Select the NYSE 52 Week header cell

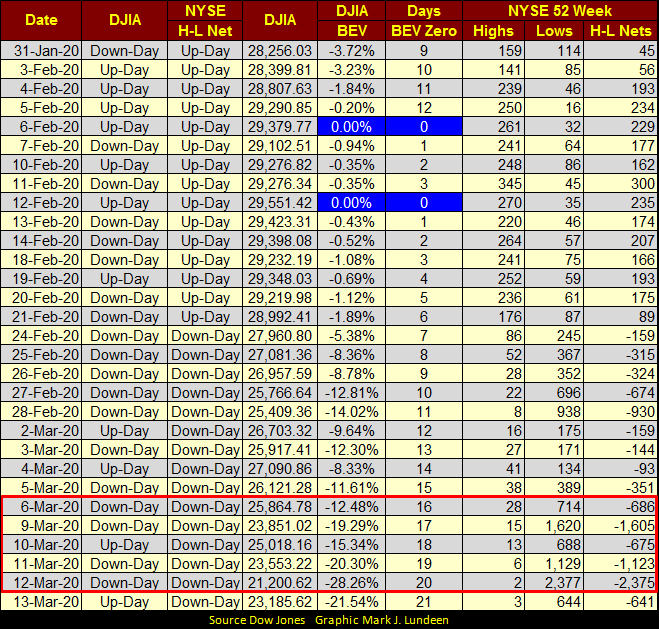pyautogui.click(x=561, y=12)
